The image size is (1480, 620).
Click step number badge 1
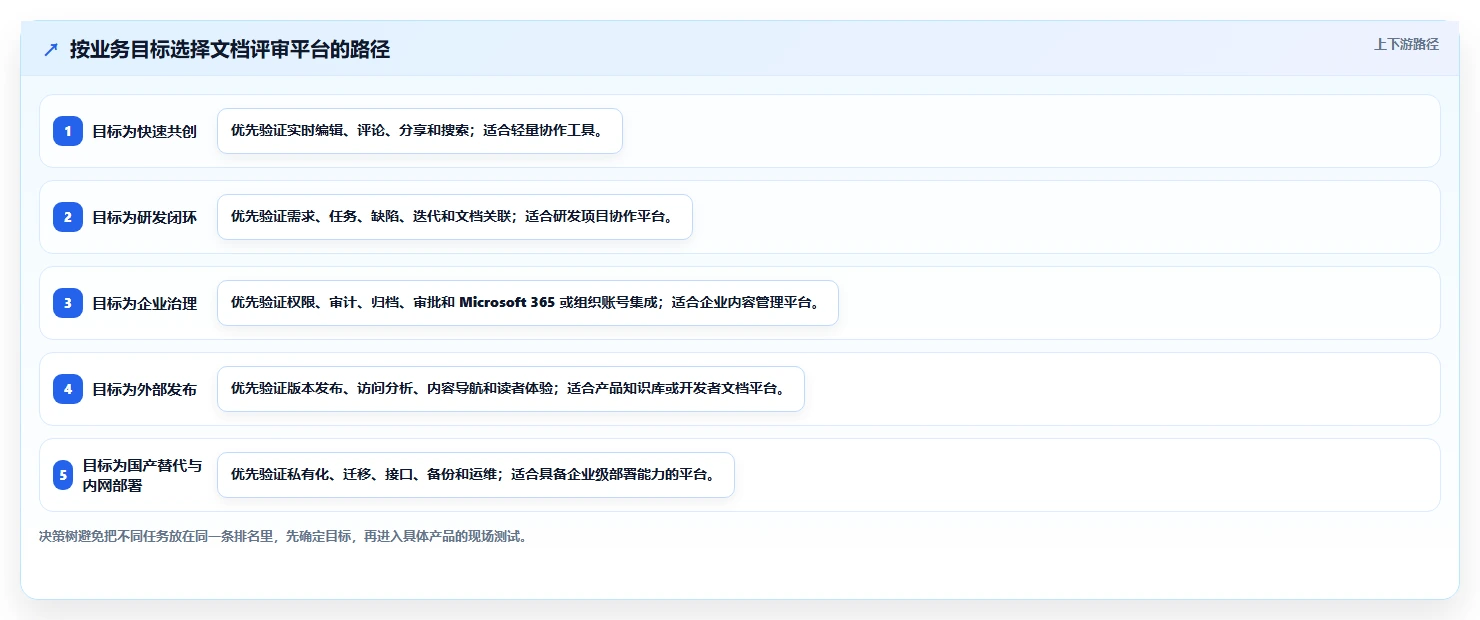(x=68, y=131)
